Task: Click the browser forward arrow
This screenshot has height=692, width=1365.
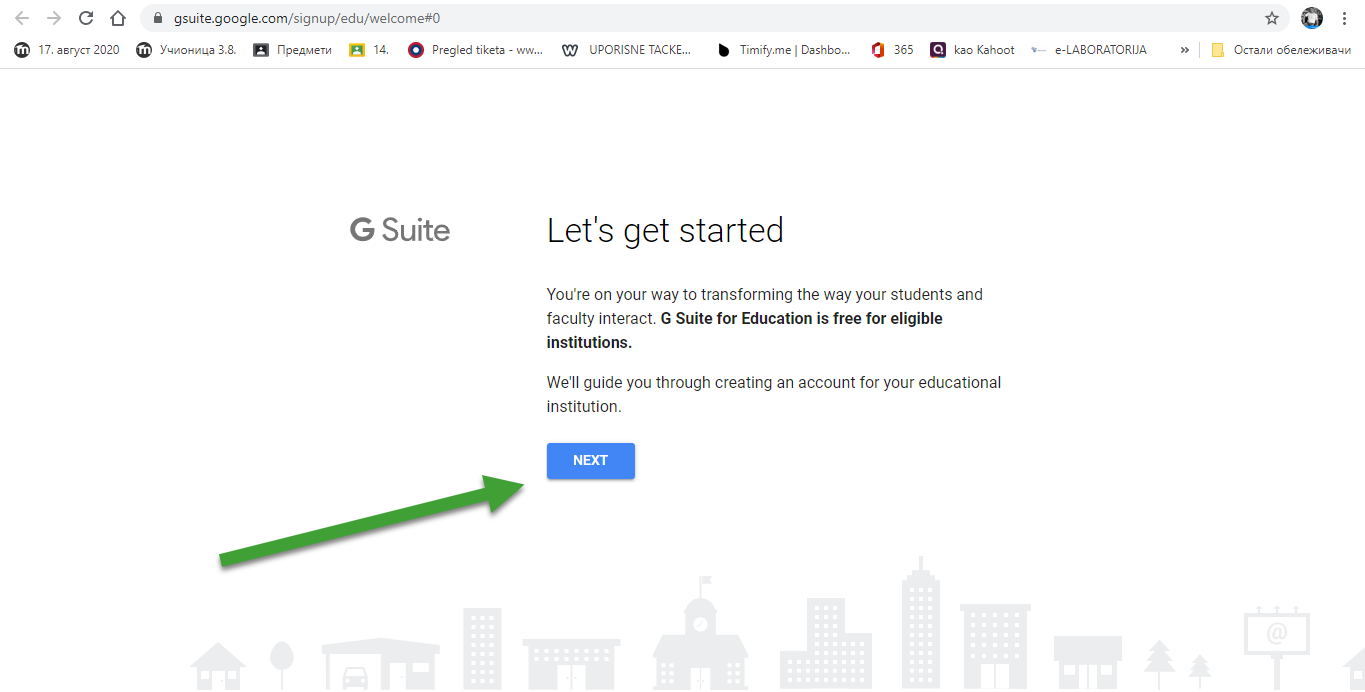Action: click(54, 18)
